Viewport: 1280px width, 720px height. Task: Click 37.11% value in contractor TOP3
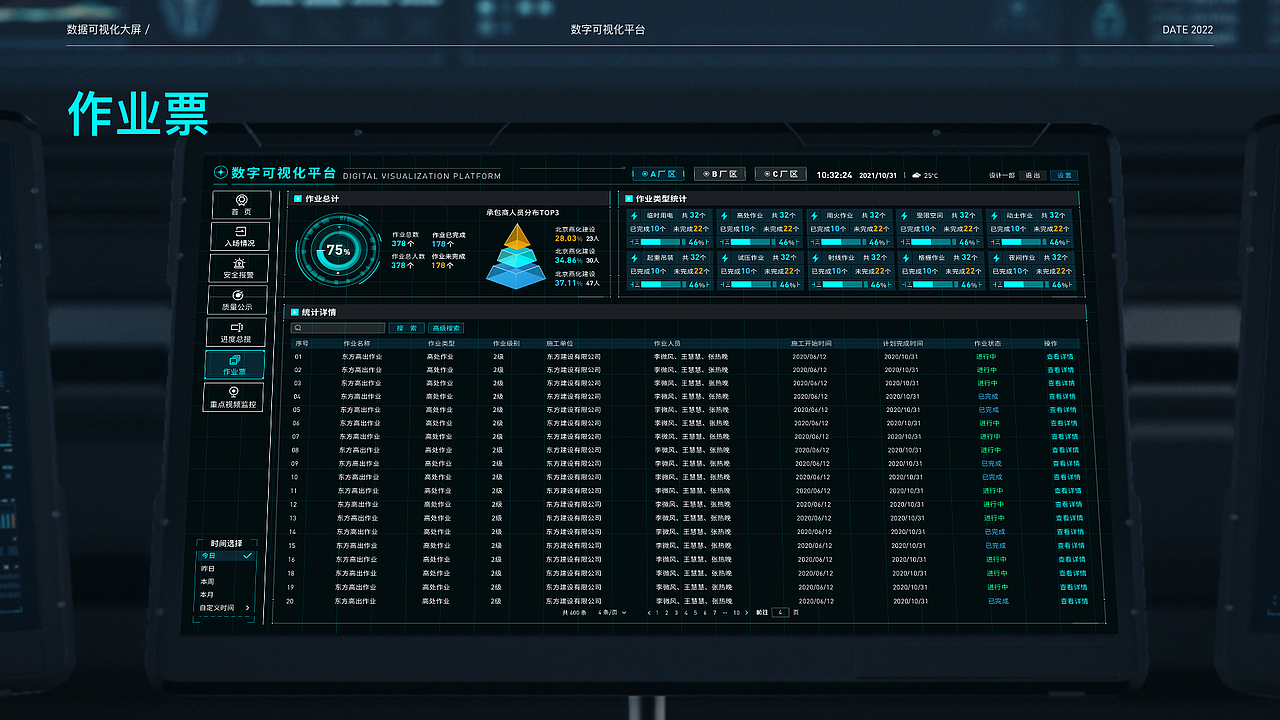pos(568,283)
